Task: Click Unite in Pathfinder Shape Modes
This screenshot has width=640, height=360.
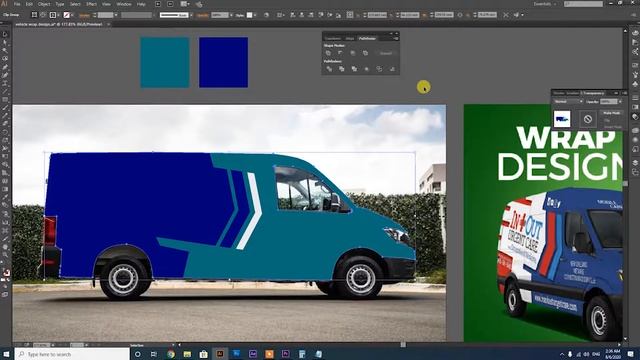Action: click(x=328, y=53)
